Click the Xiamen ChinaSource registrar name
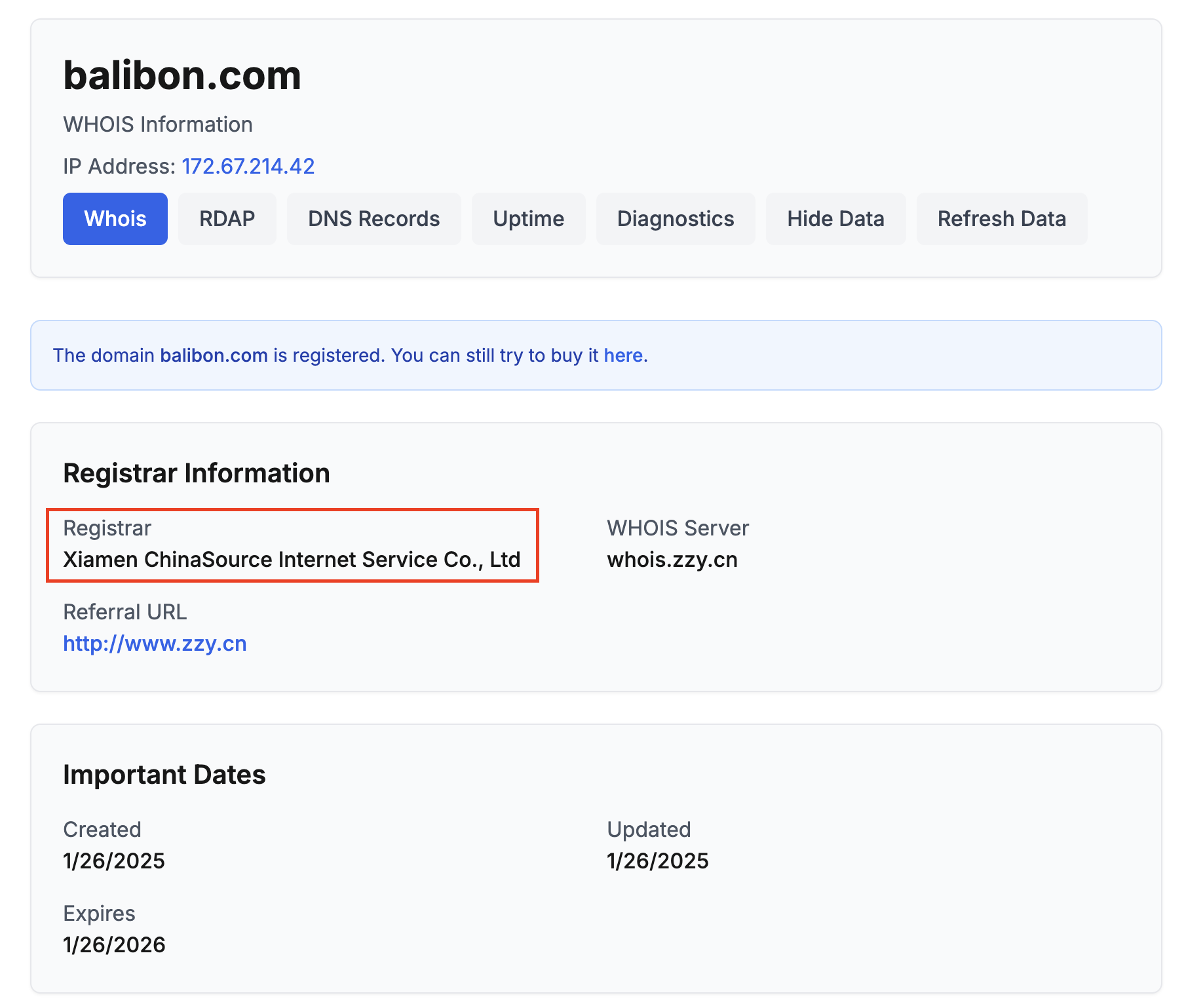The width and height of the screenshot is (1186, 1008). 292,560
